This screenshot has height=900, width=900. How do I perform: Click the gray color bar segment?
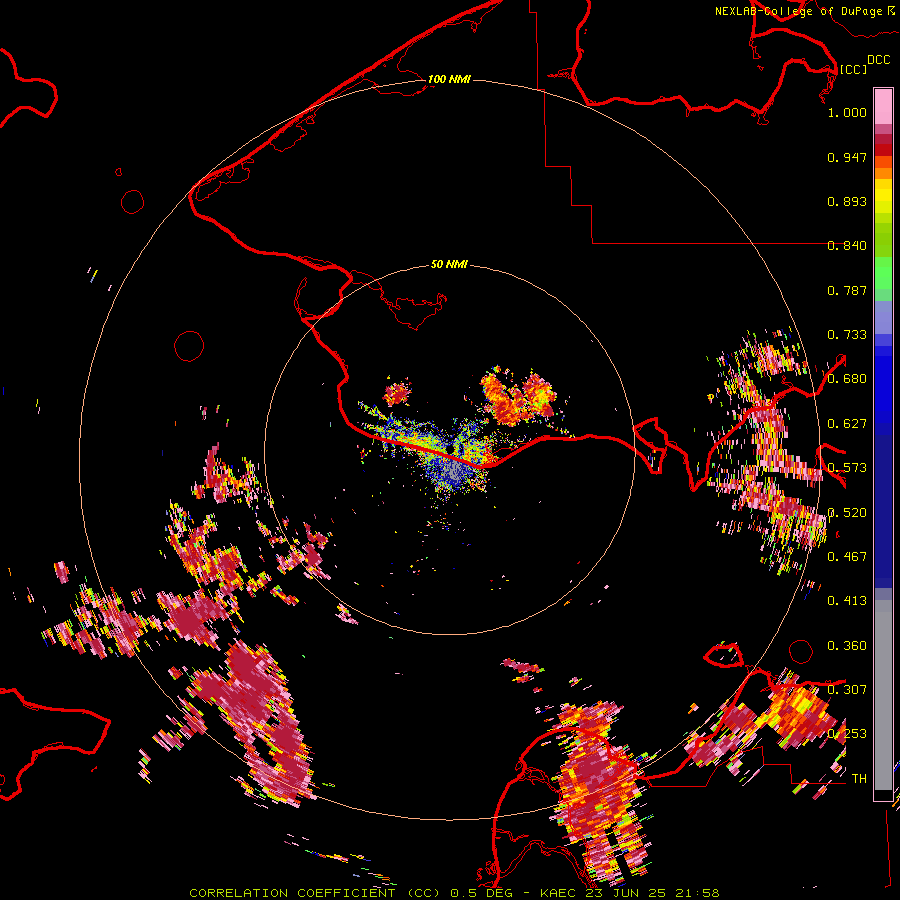click(883, 695)
